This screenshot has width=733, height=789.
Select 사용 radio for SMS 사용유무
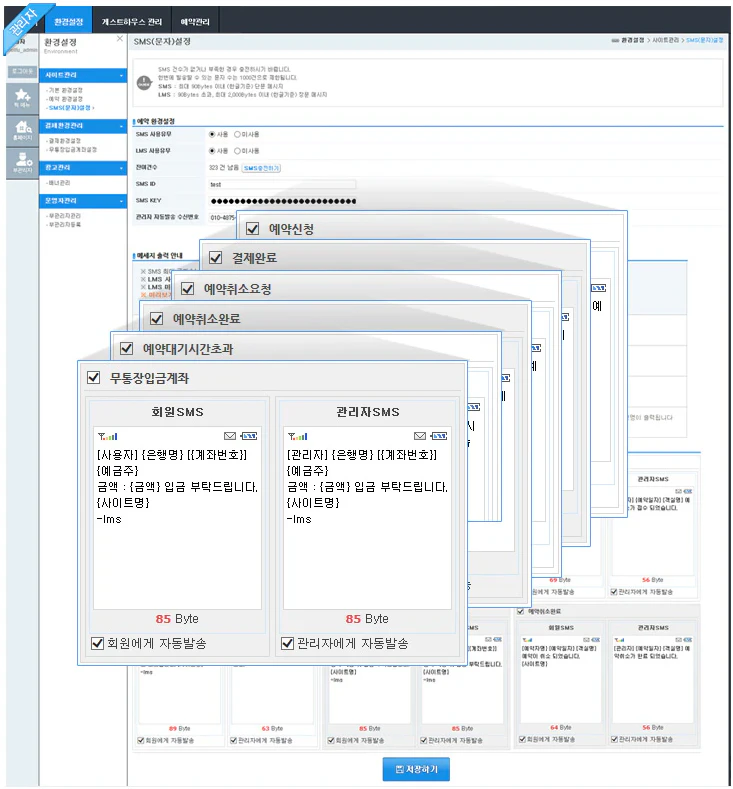pyautogui.click(x=212, y=134)
